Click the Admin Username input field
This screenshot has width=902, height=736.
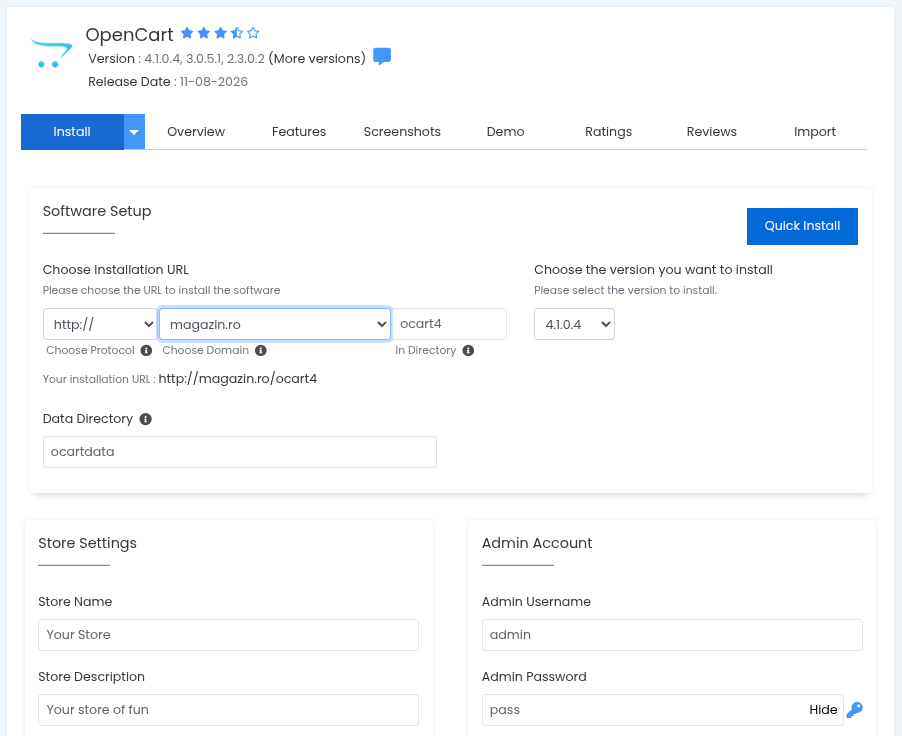(x=672, y=635)
